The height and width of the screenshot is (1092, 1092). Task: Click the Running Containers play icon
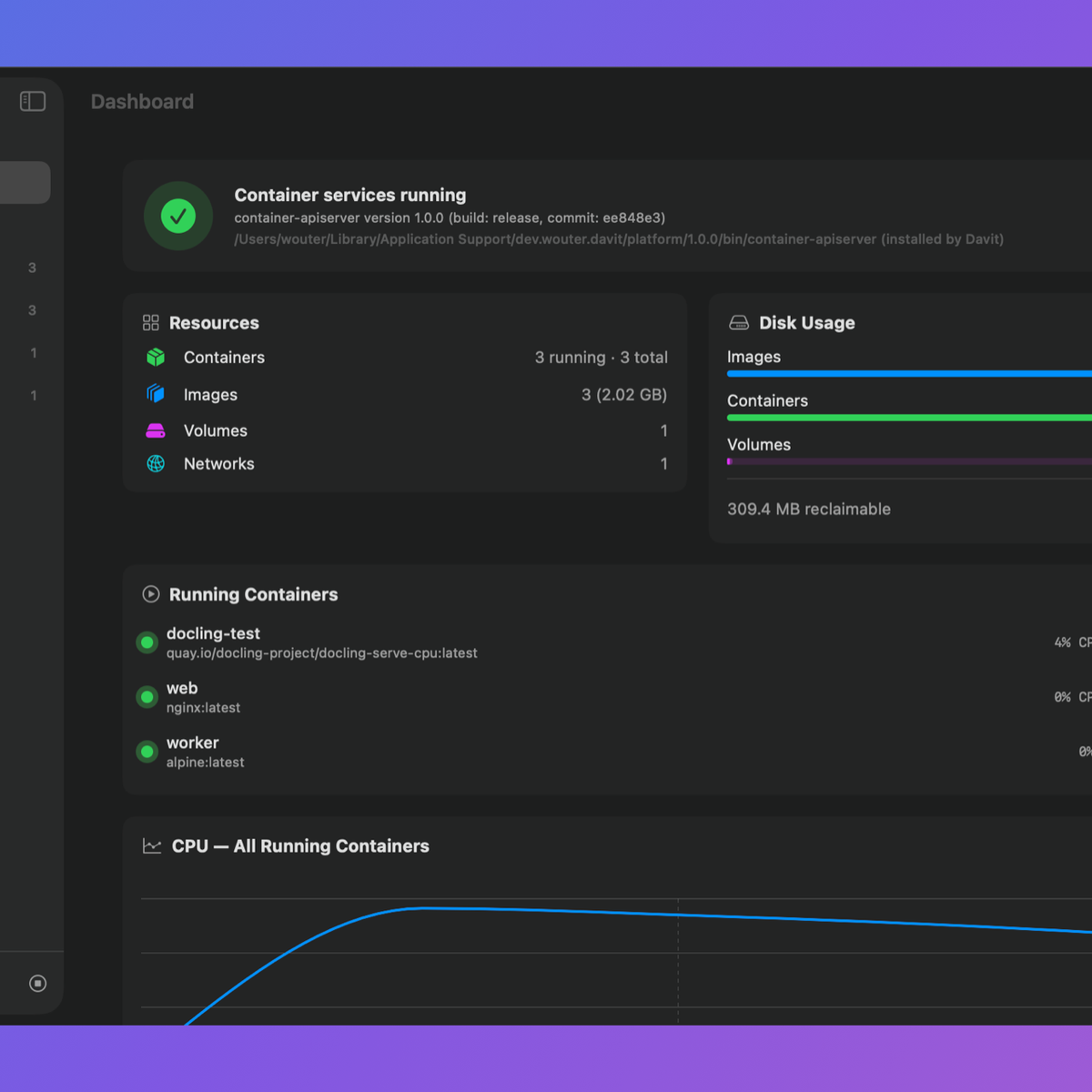tap(151, 594)
